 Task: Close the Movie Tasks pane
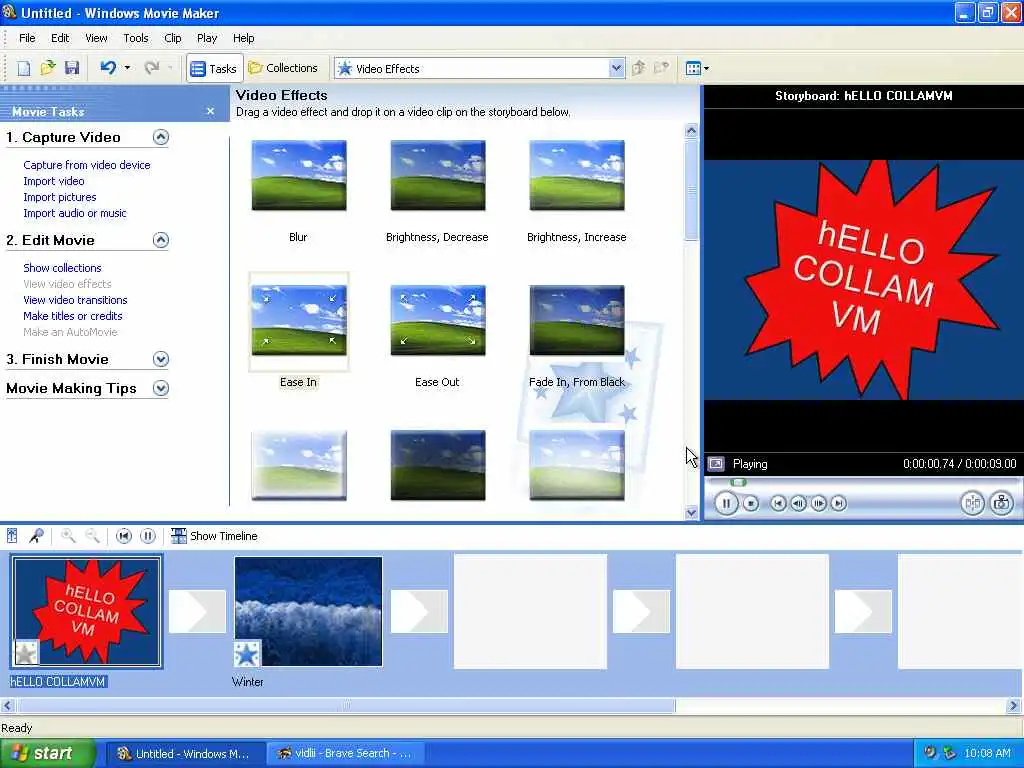pos(210,112)
